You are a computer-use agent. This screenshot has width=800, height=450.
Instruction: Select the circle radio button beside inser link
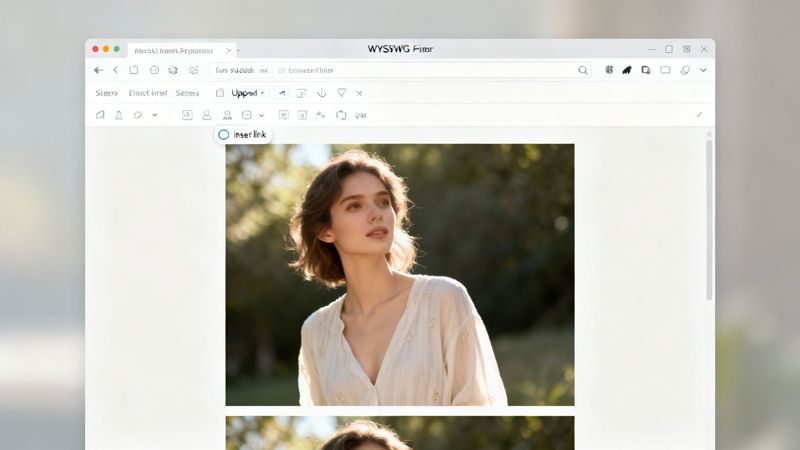pyautogui.click(x=223, y=135)
